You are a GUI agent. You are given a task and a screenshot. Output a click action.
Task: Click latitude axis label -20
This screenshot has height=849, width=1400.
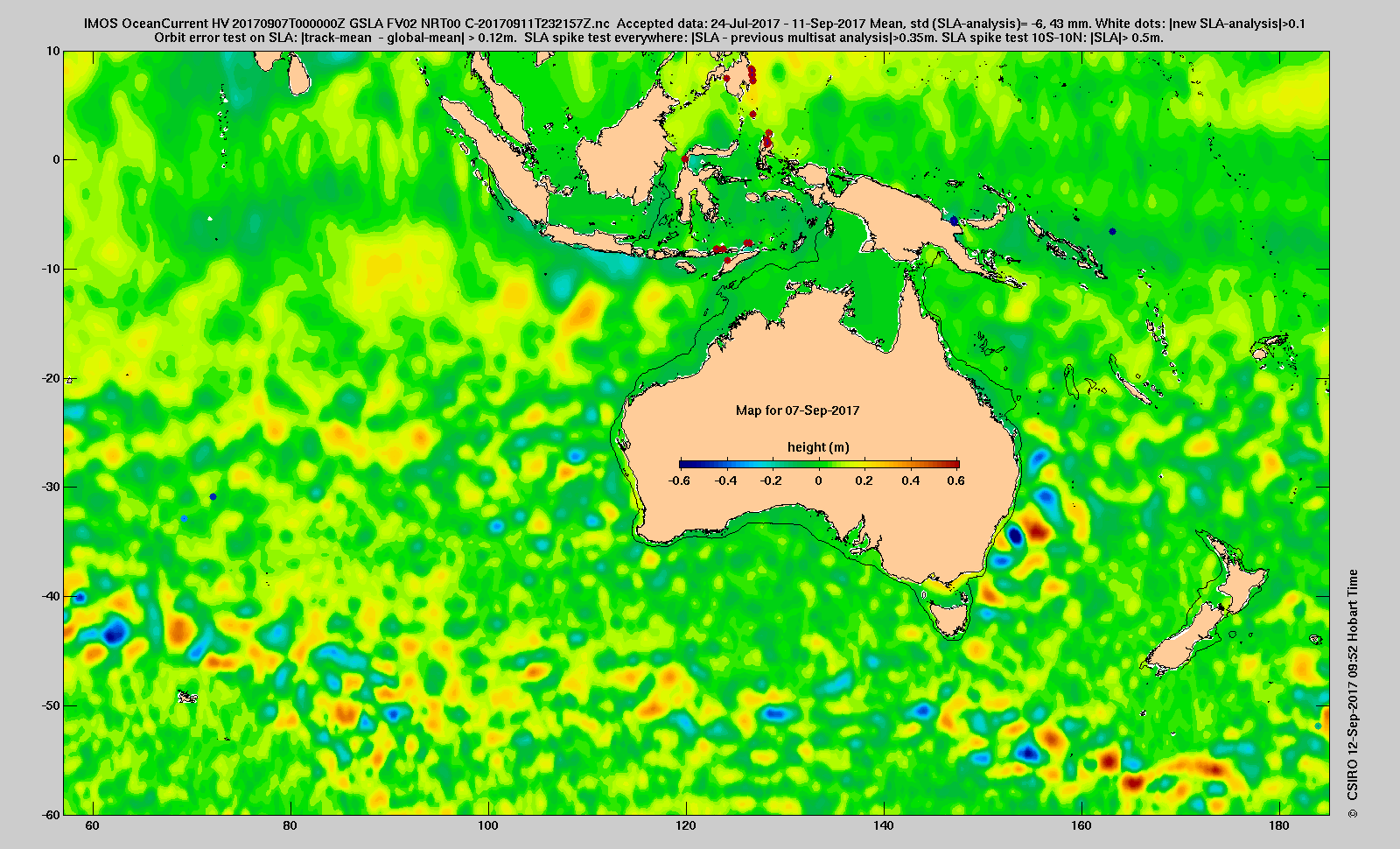(x=52, y=378)
